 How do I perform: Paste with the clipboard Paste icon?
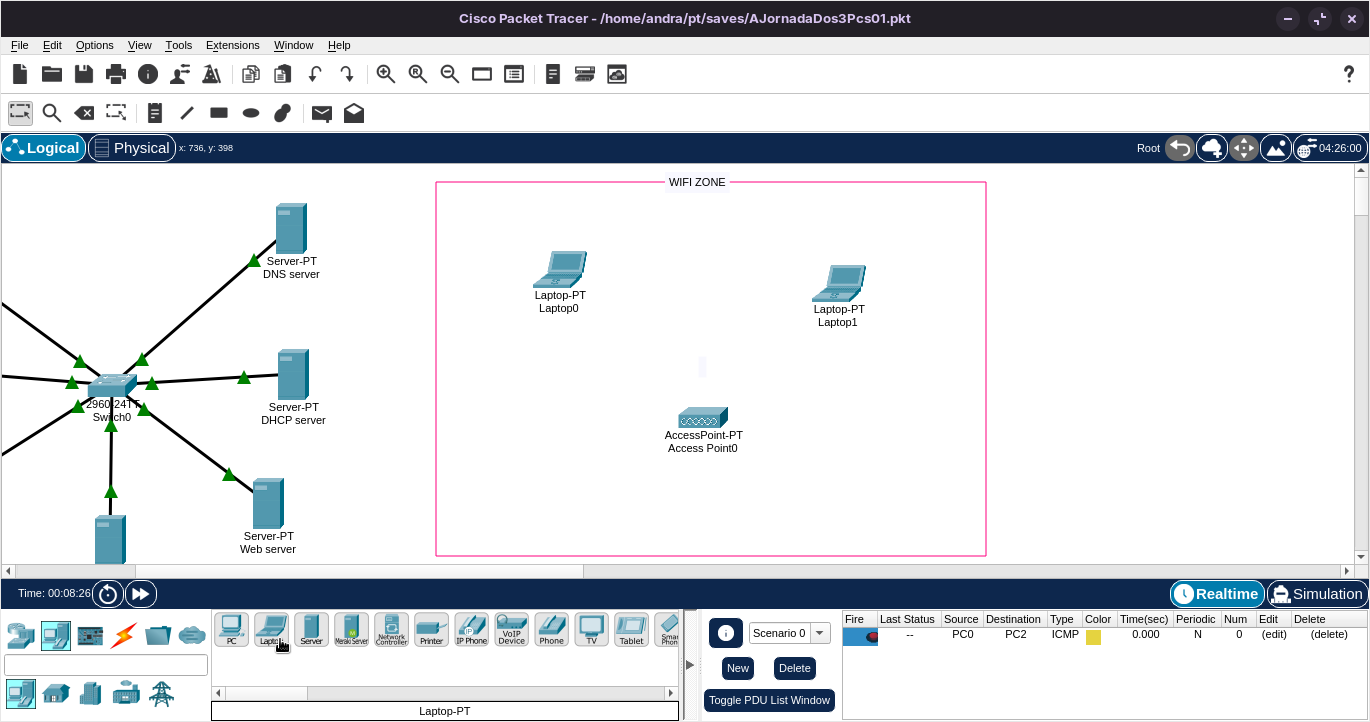(x=283, y=74)
